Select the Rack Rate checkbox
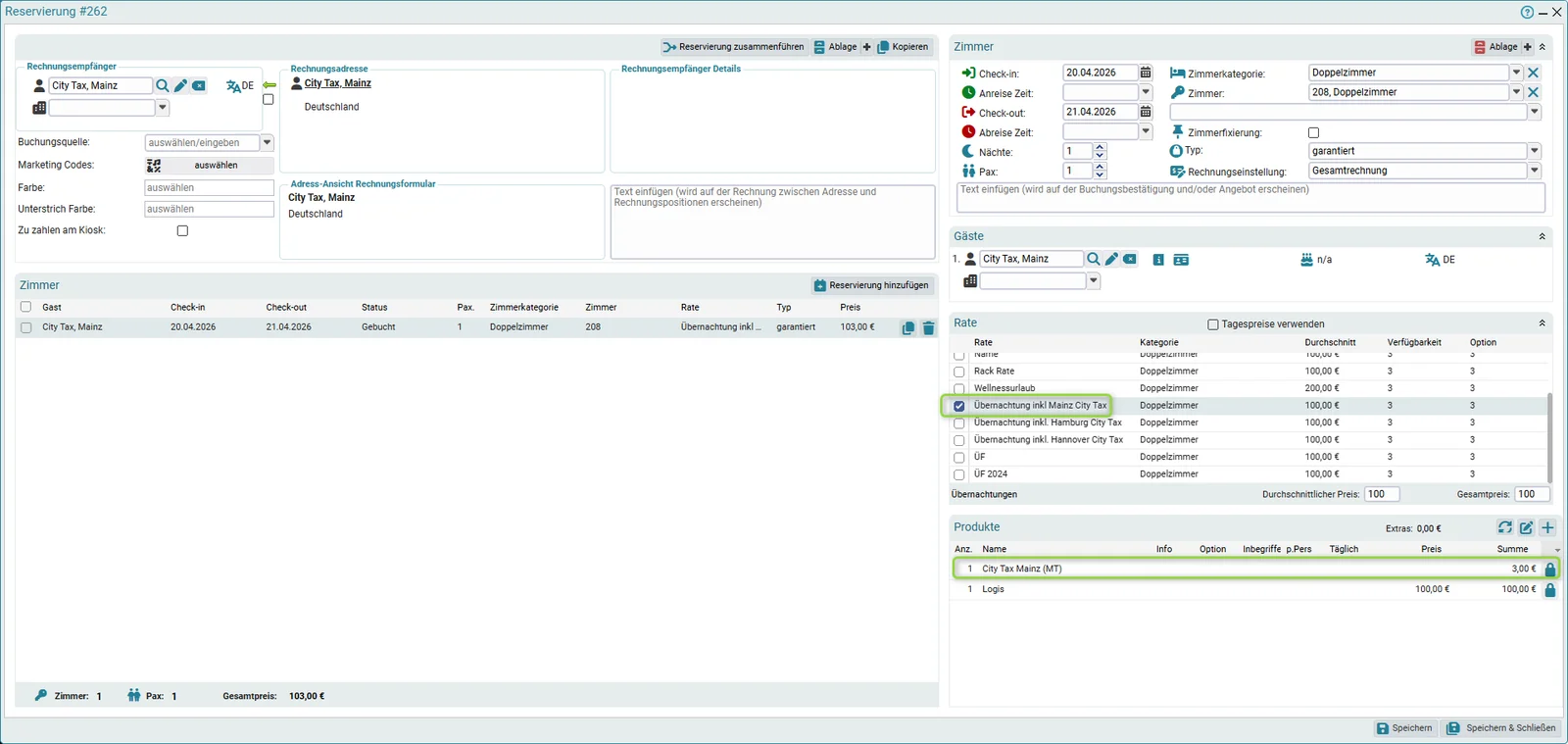This screenshot has height=744, width=1568. click(959, 372)
